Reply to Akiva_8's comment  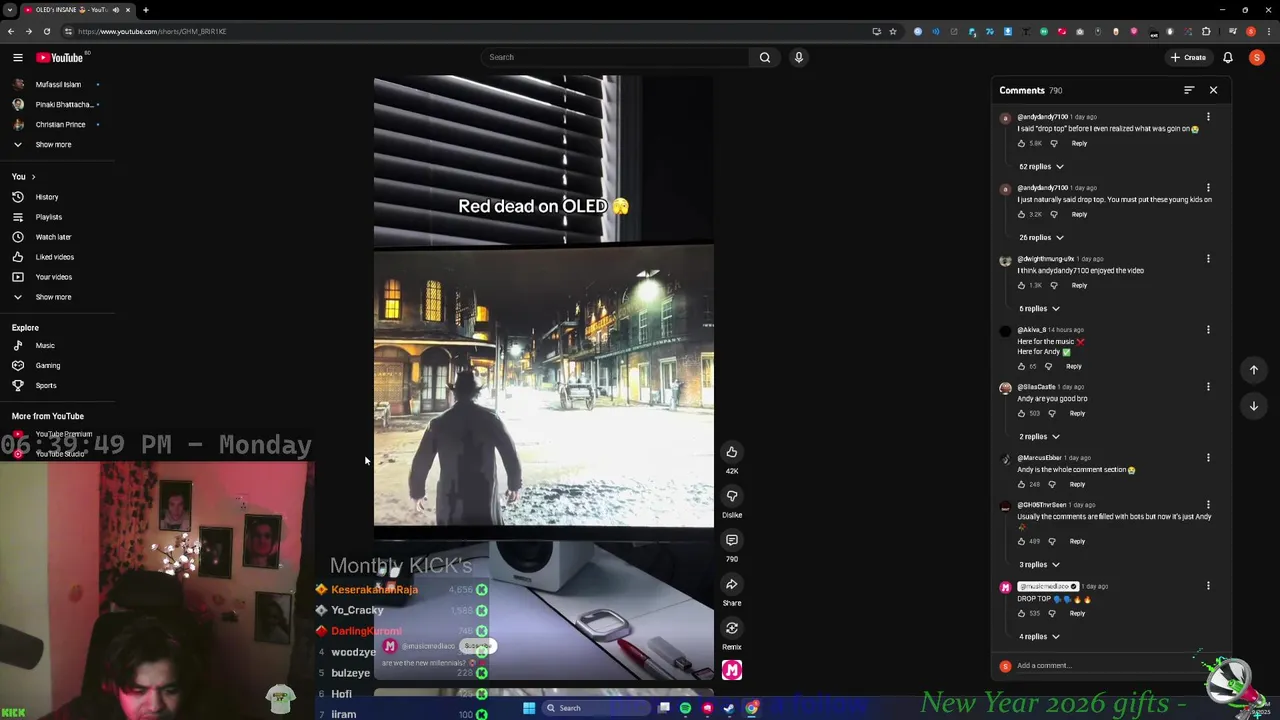pyautogui.click(x=1073, y=366)
